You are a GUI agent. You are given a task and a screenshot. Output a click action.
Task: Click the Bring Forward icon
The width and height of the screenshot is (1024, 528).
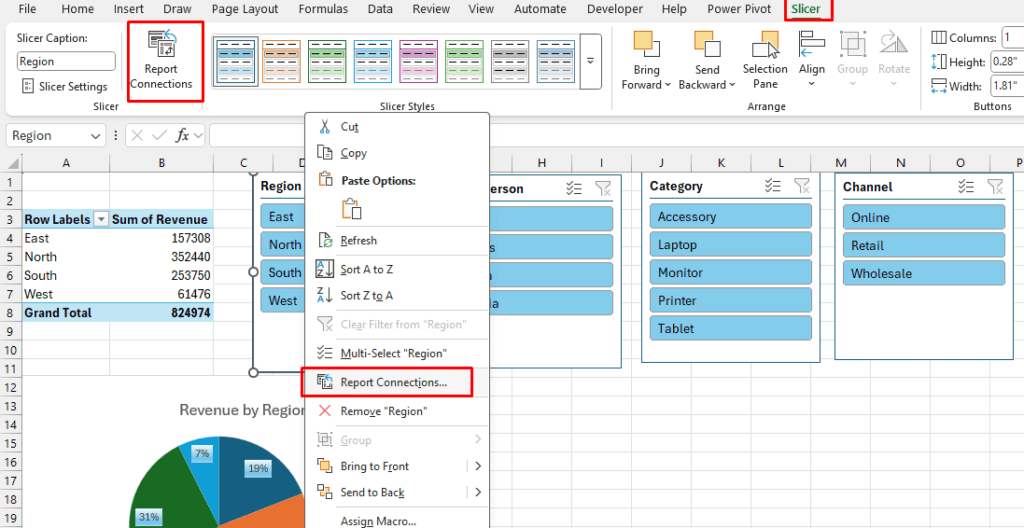pyautogui.click(x=647, y=44)
